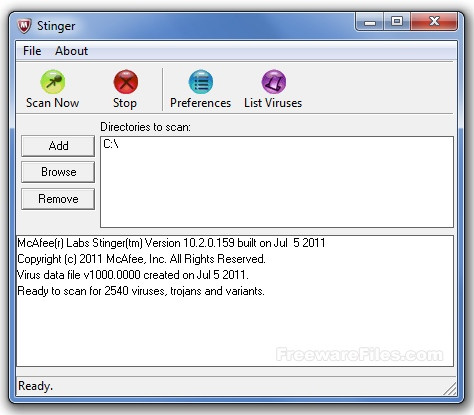Open the File menu
Image resolution: width=474 pixels, height=415 pixels.
pyautogui.click(x=32, y=51)
